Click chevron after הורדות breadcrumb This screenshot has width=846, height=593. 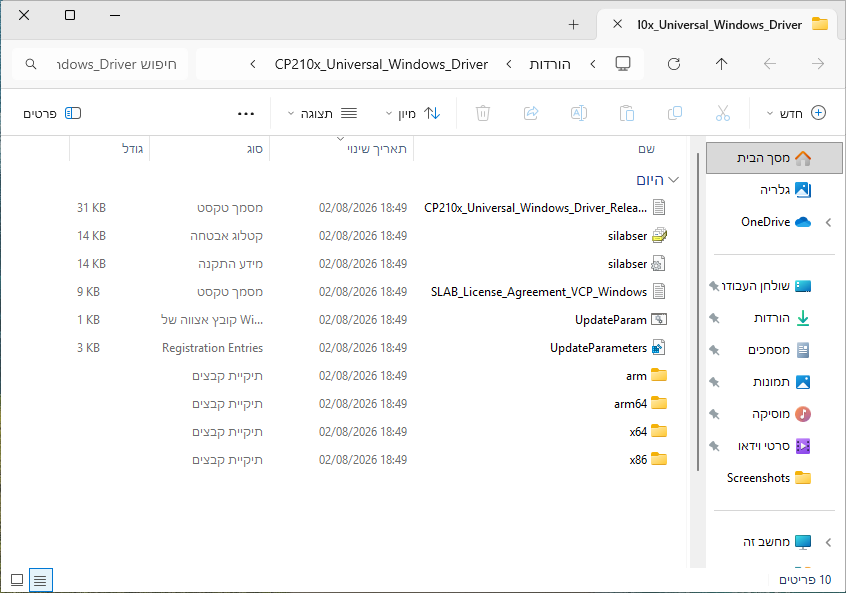[x=509, y=64]
